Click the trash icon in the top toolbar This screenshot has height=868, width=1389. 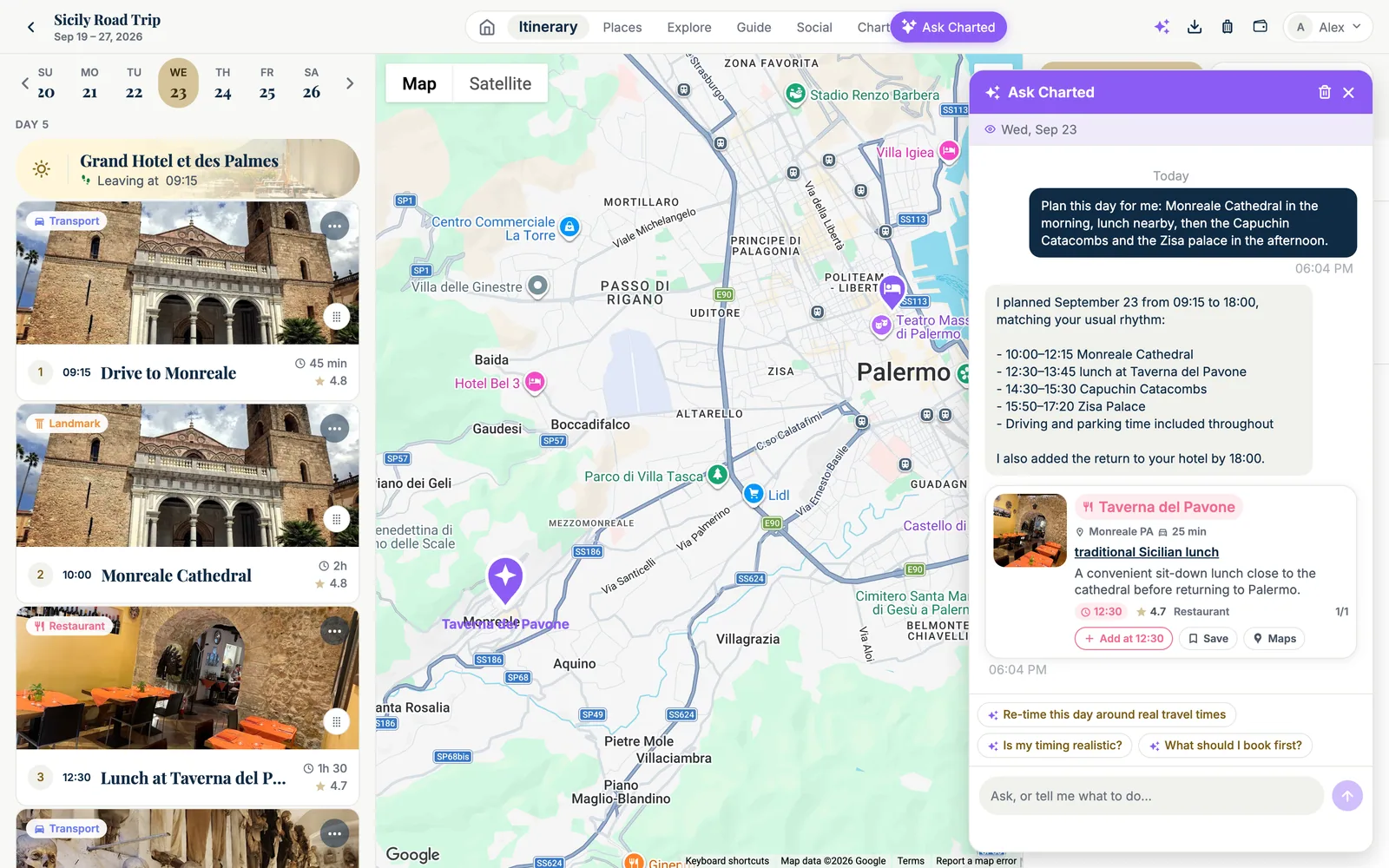point(1227,27)
